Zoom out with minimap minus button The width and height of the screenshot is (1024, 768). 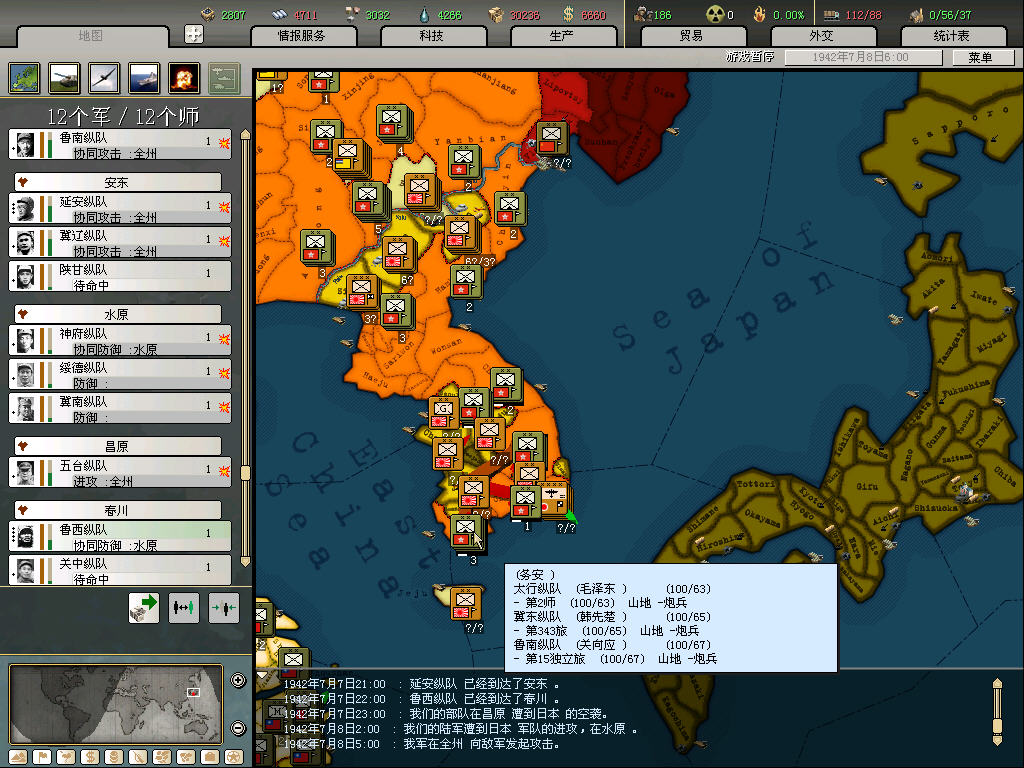238,728
